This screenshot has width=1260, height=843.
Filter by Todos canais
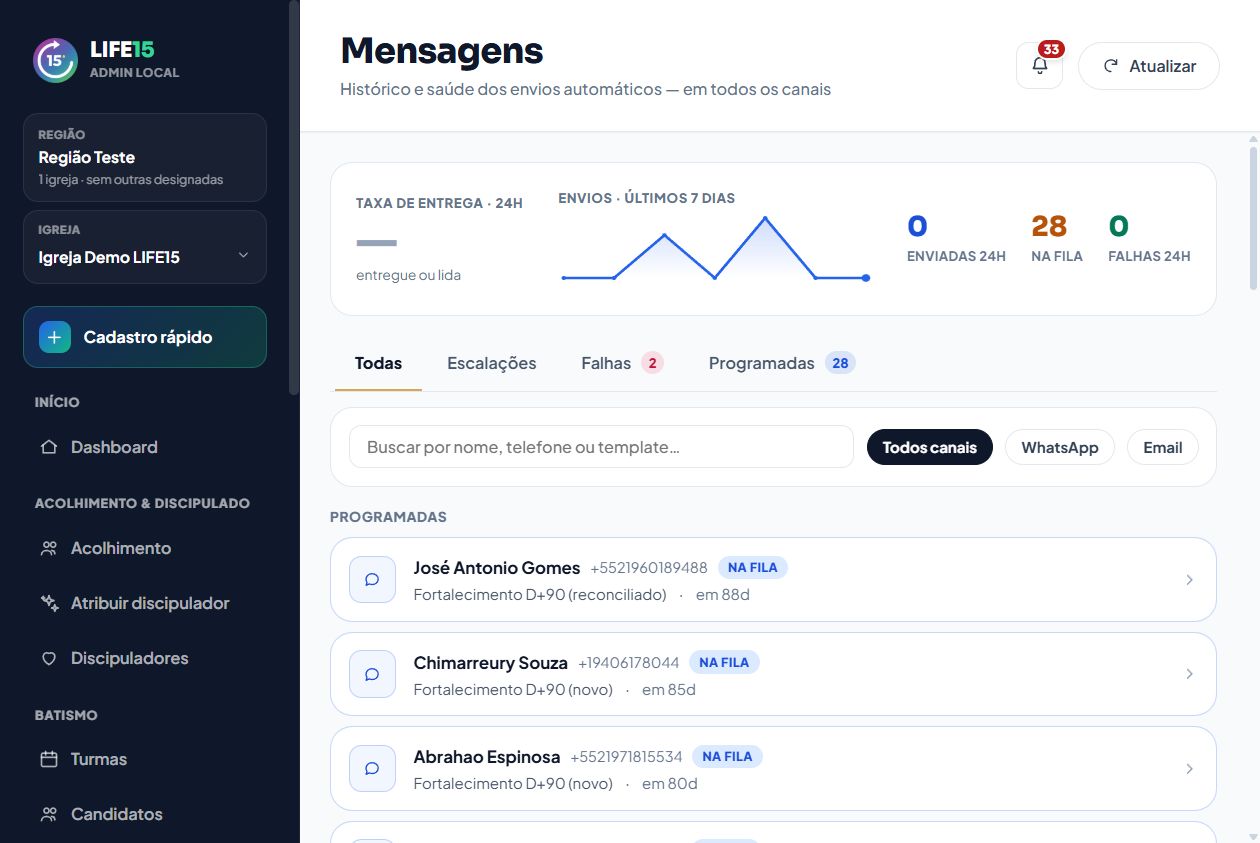click(x=930, y=447)
